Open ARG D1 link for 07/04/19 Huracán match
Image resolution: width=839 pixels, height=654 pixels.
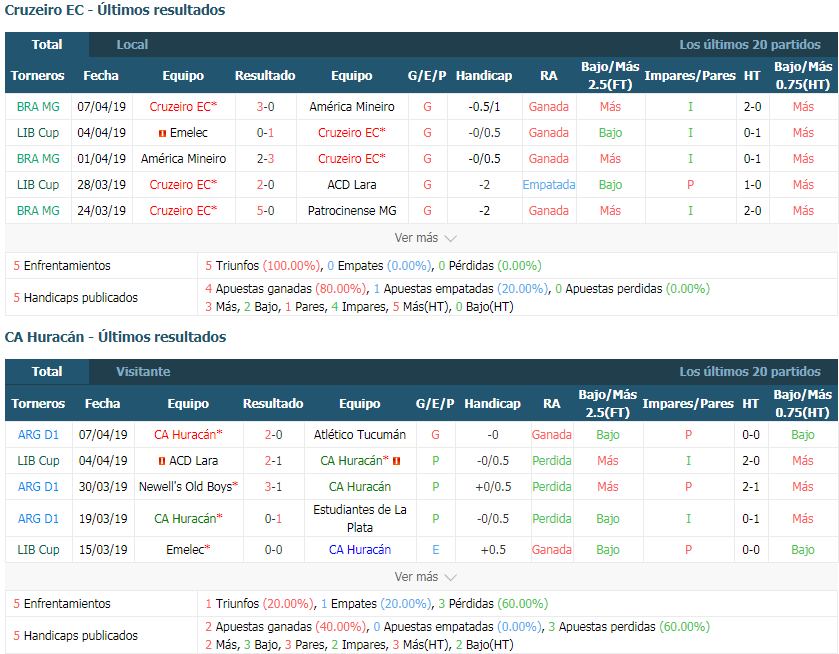(38, 435)
